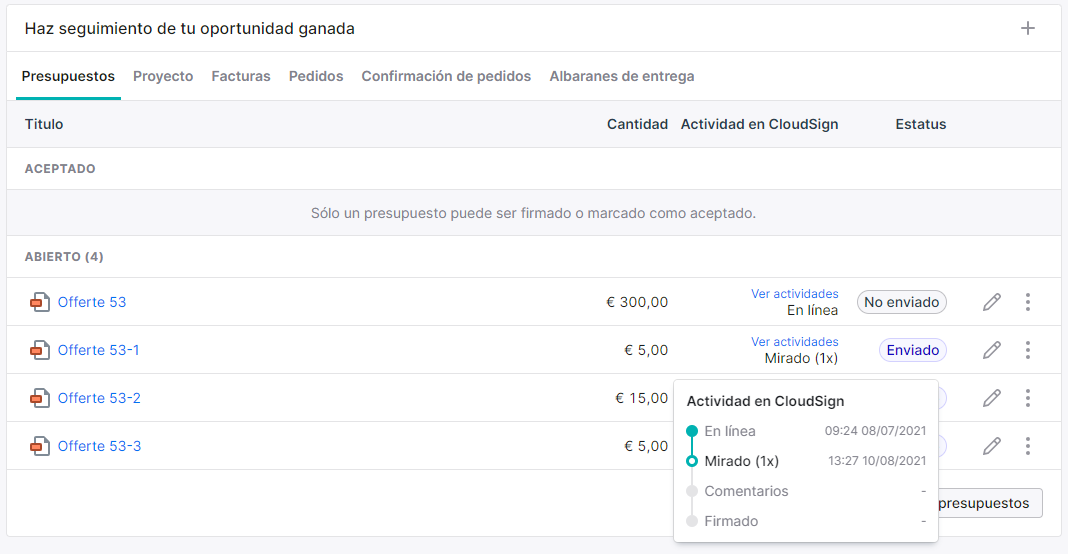1068x554 pixels.
Task: Click Ver actividades for Offerte 53
Action: [794, 294]
